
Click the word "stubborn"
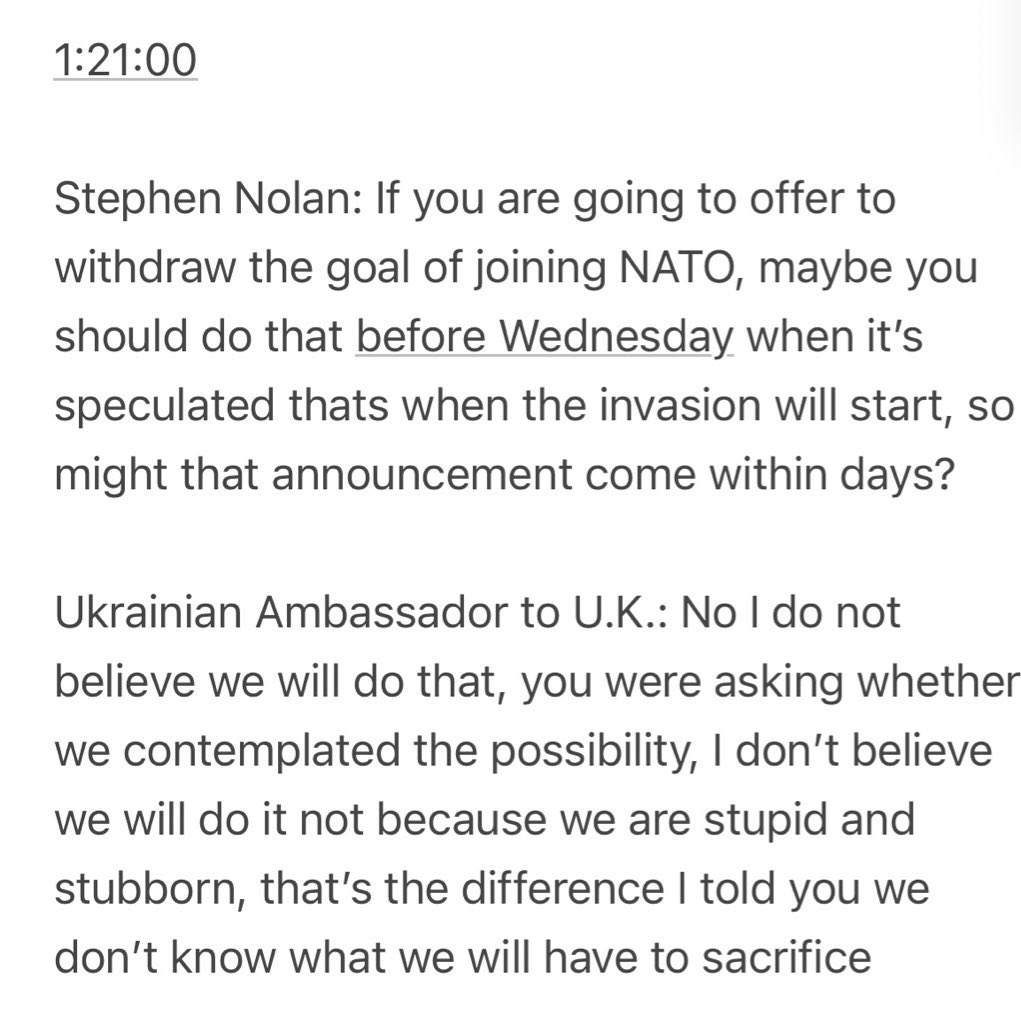(x=150, y=888)
